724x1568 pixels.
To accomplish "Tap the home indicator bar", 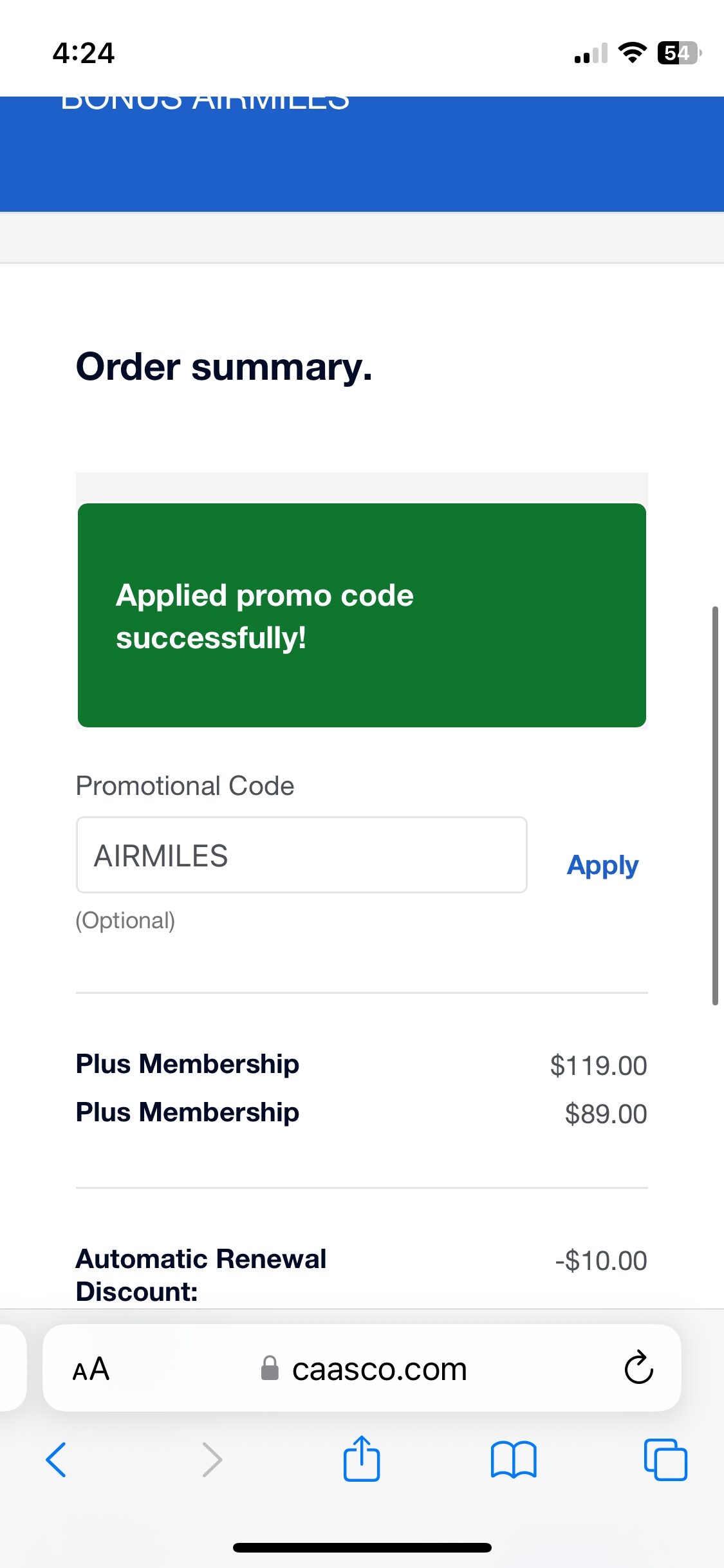I will [x=362, y=1547].
